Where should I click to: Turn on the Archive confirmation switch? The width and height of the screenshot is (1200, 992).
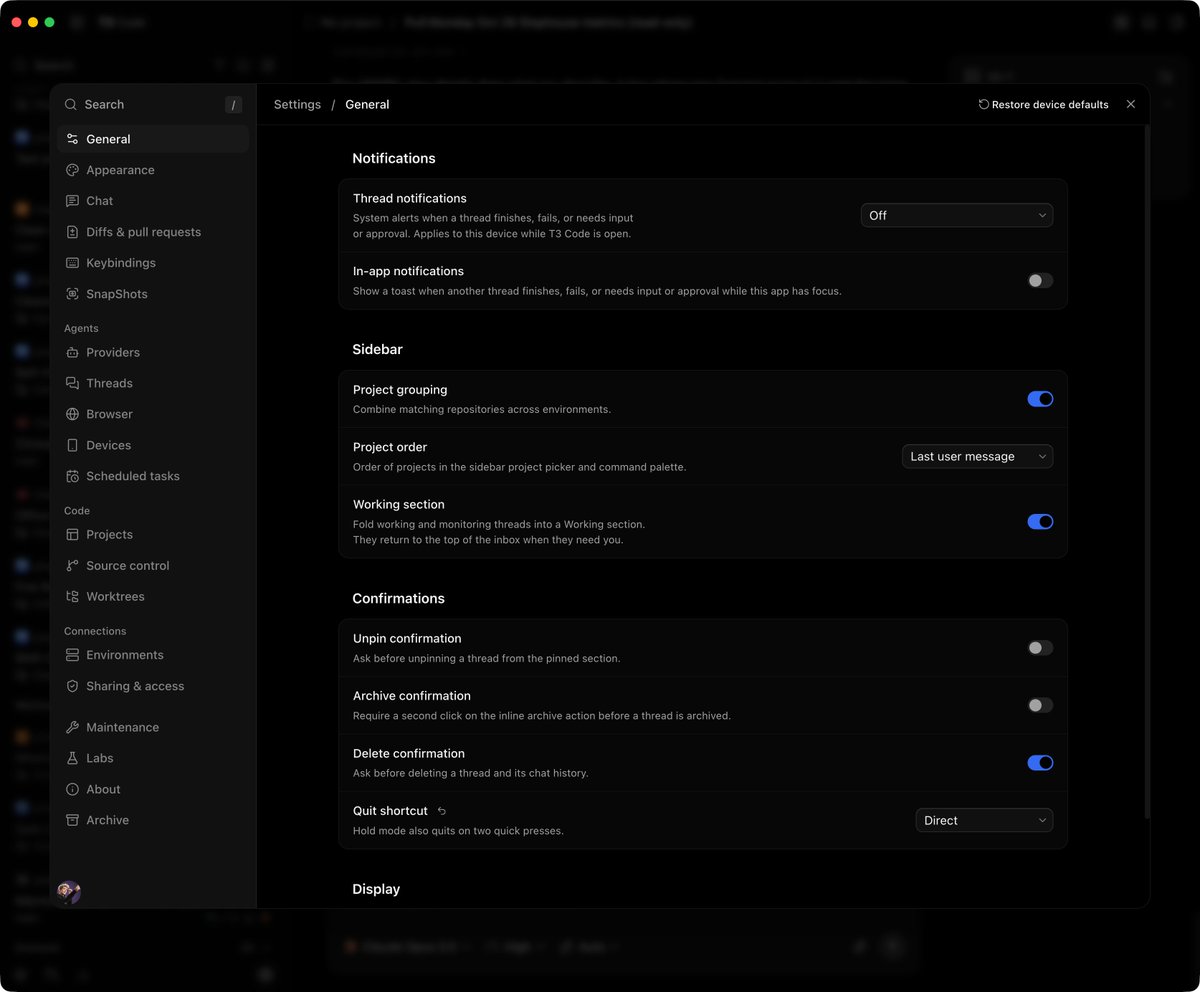pyautogui.click(x=1040, y=705)
